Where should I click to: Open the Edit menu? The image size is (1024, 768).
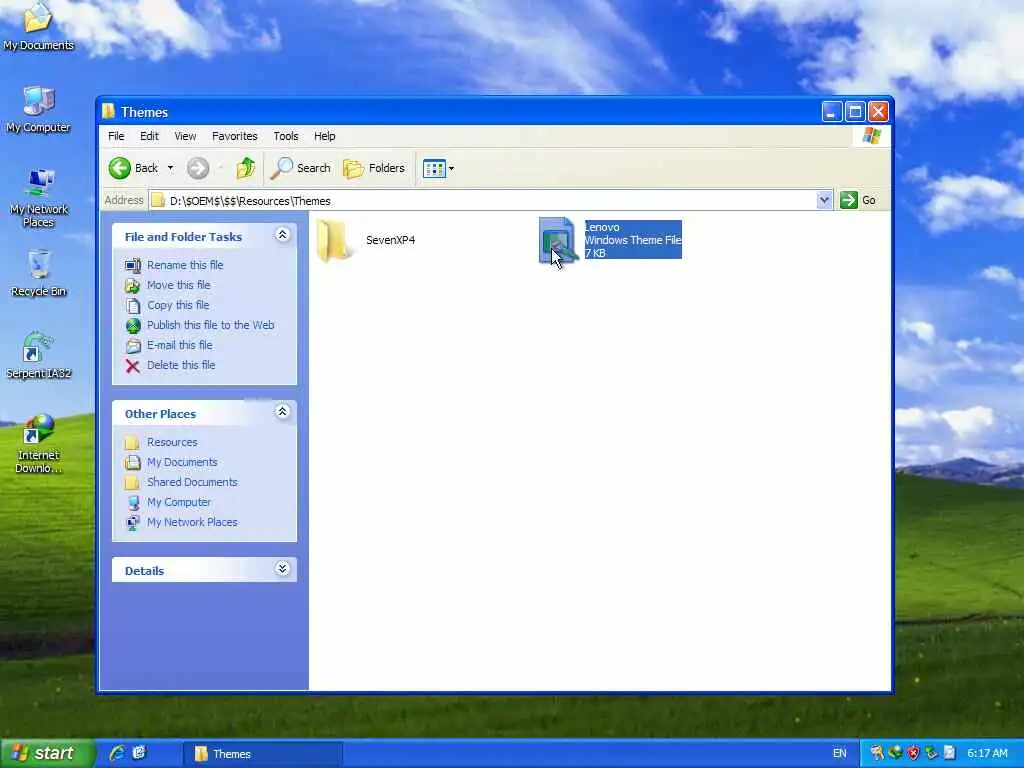[x=149, y=136]
